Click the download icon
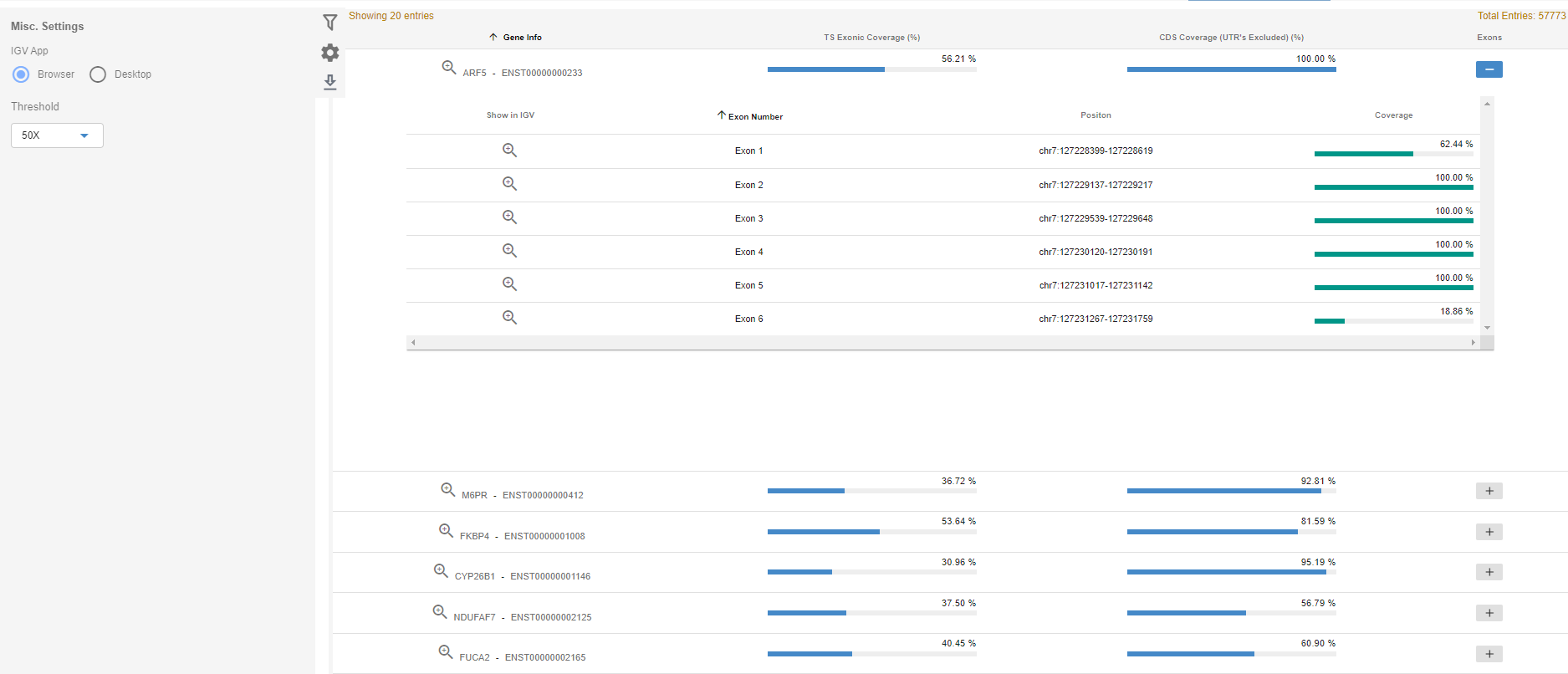The width and height of the screenshot is (1568, 674). [x=330, y=82]
